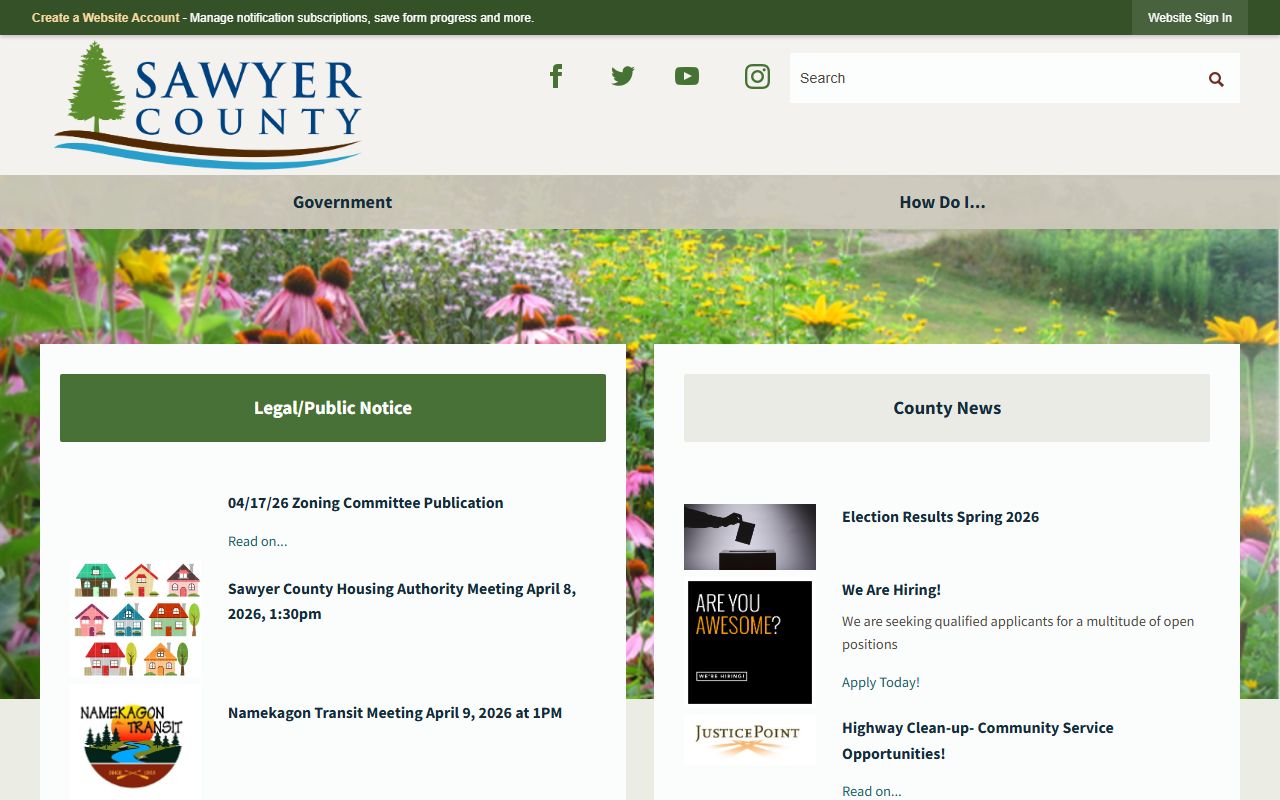Open the Sawyer County Facebook page icon
1280x800 pixels.
[556, 76]
